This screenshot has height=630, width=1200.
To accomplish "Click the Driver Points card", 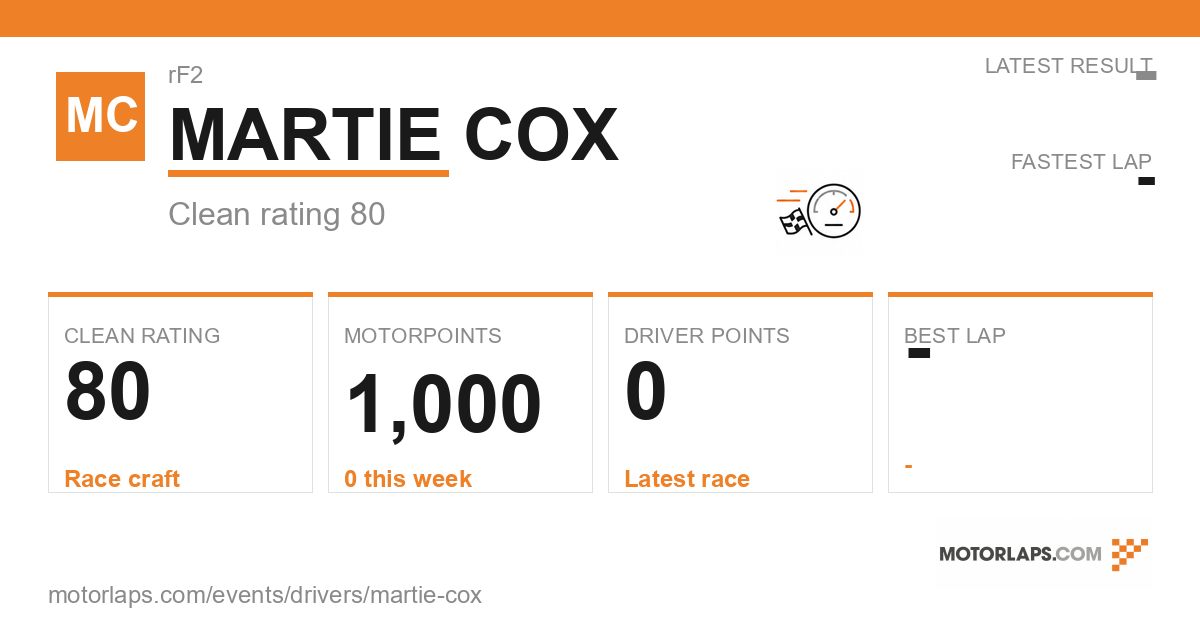I will coord(740,393).
